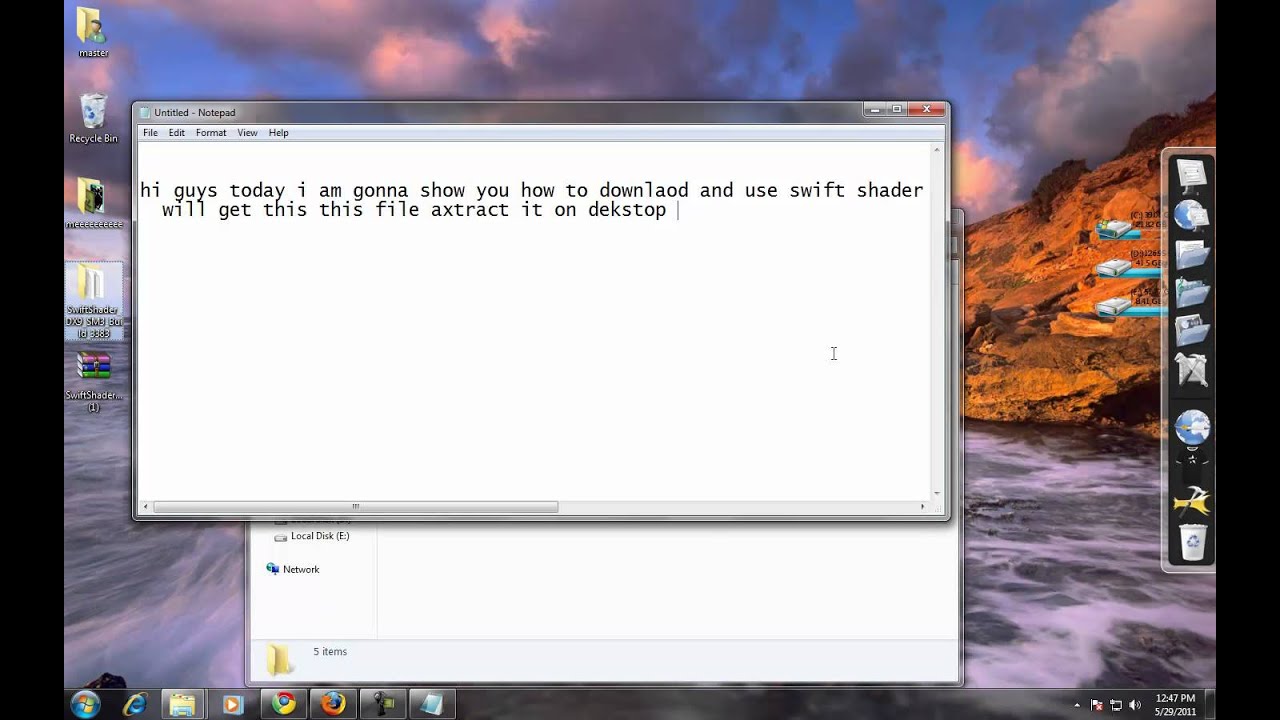Open Windows Explorer taskbar button
Image resolution: width=1280 pixels, height=720 pixels.
point(183,705)
